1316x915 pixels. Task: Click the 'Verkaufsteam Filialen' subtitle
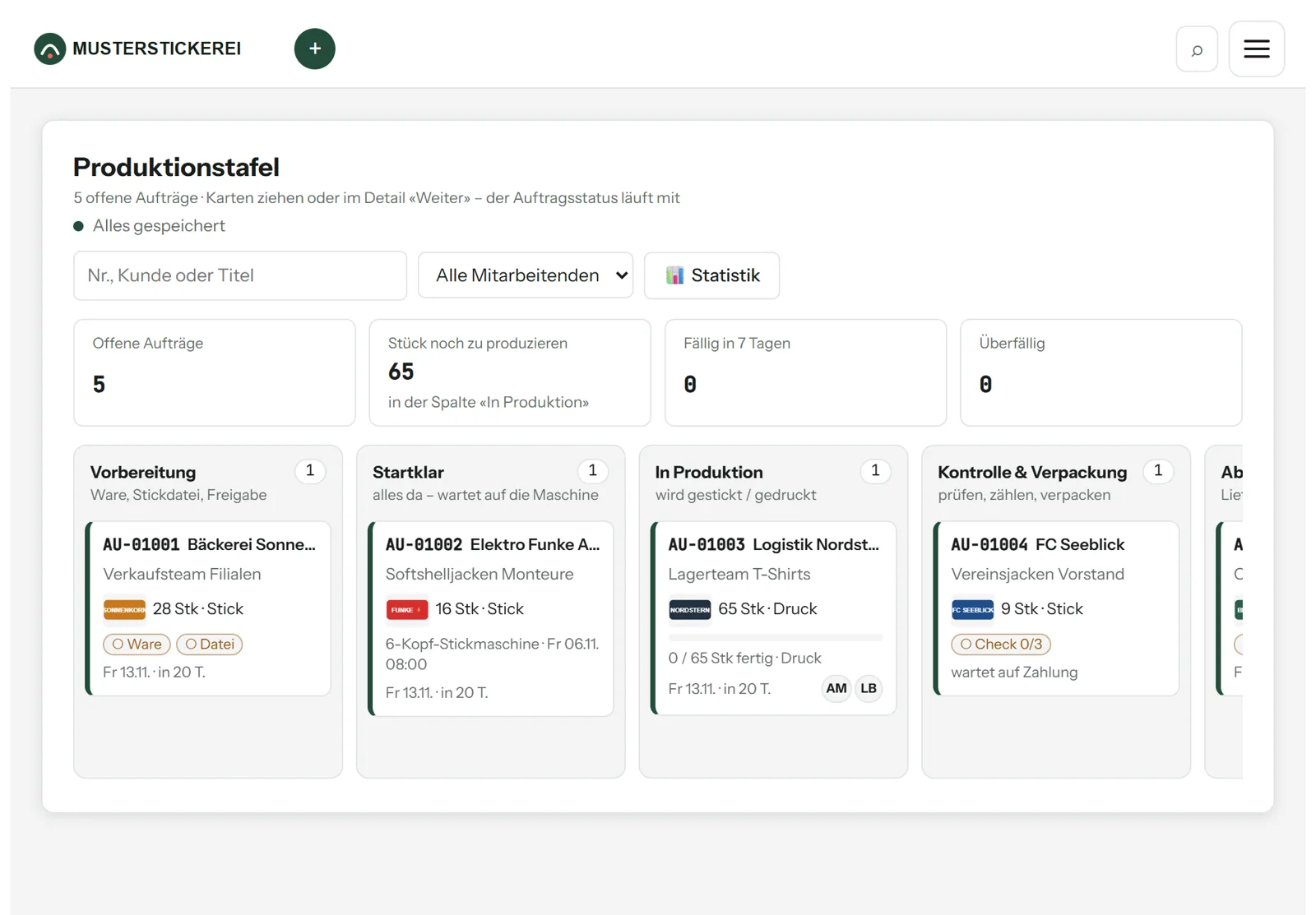point(182,575)
